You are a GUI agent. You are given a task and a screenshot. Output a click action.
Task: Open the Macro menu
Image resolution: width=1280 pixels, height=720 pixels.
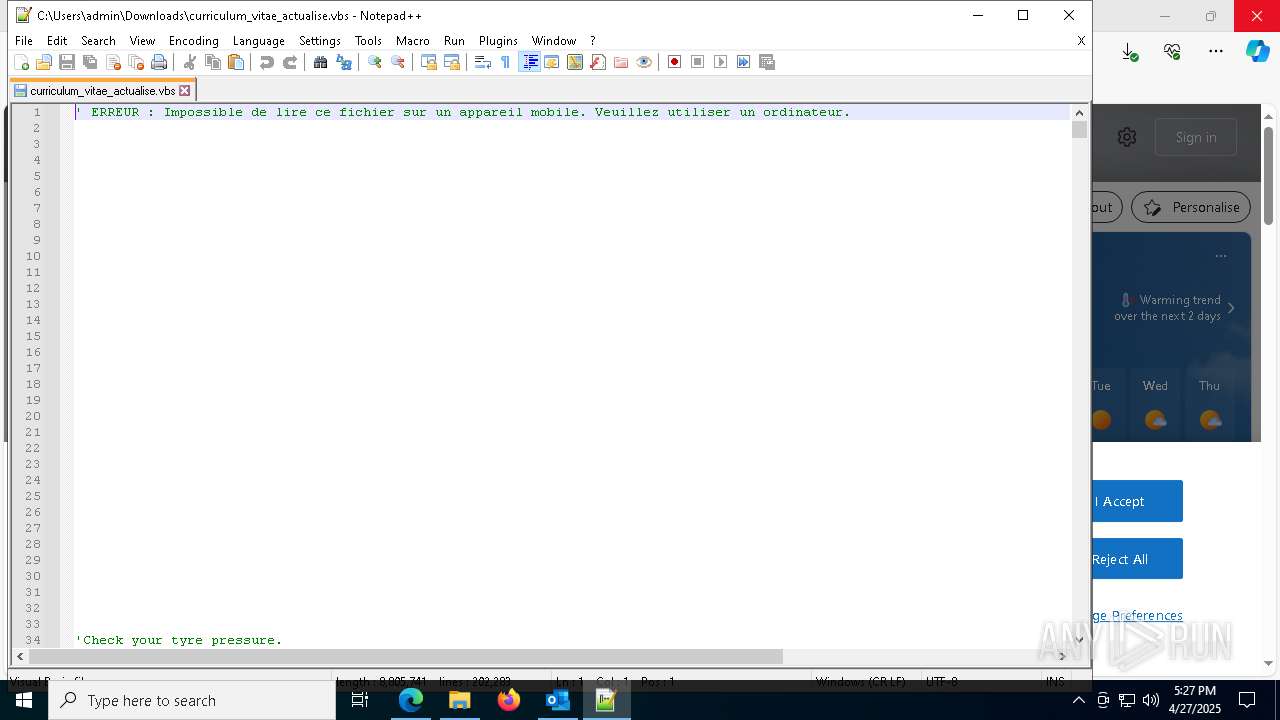tap(413, 41)
